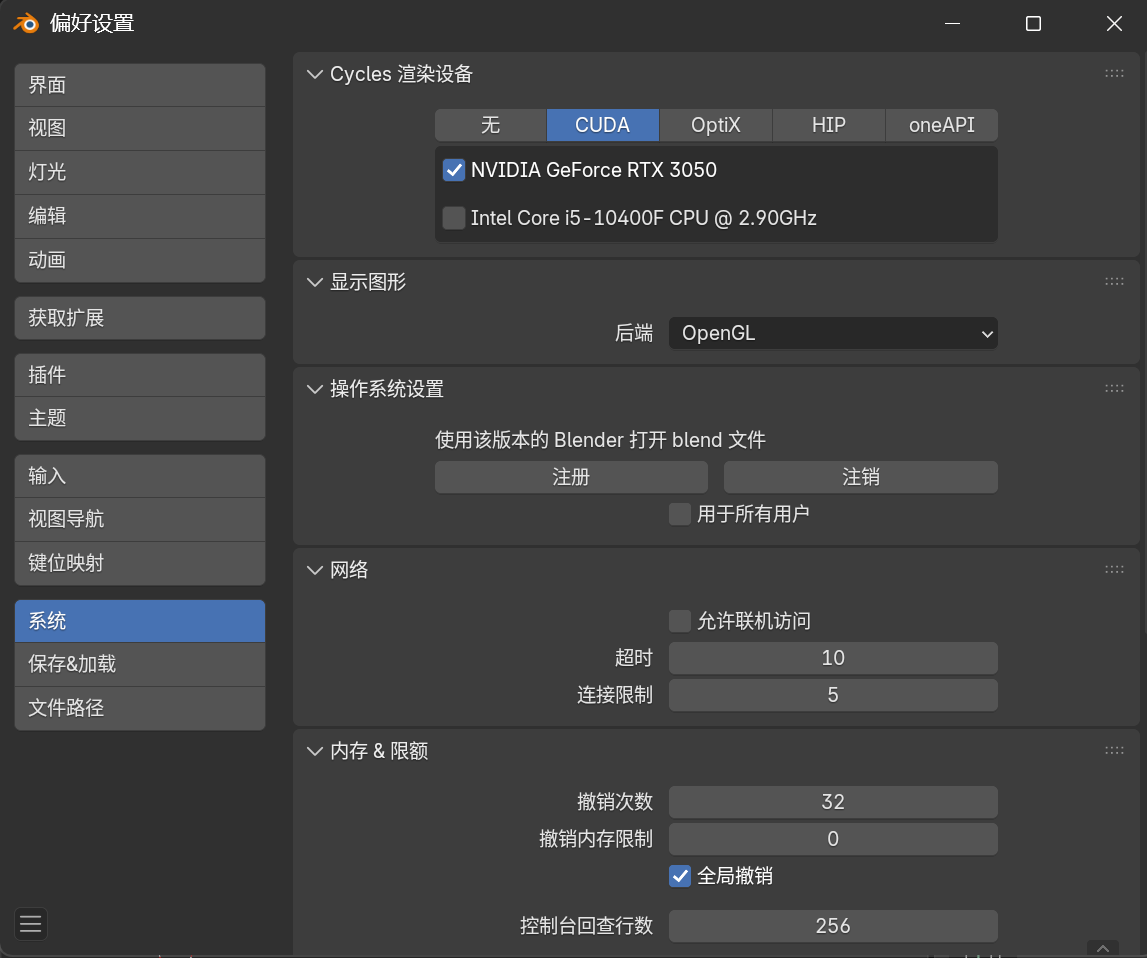Enable 允许联机访问 checkbox
The height and width of the screenshot is (958, 1147).
coord(680,621)
